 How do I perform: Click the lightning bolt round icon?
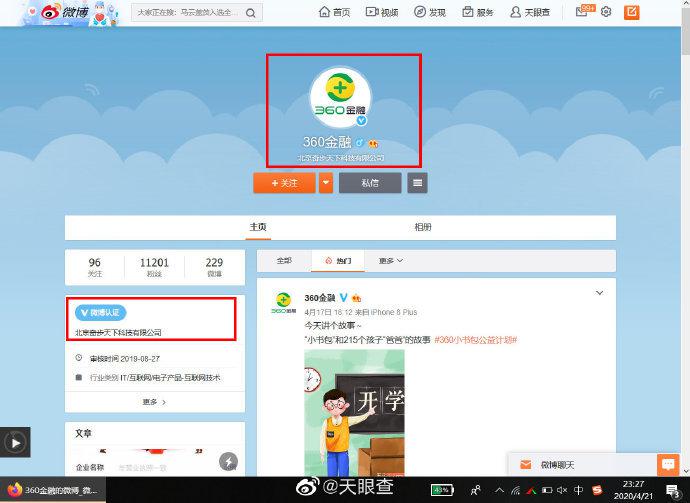click(x=228, y=462)
